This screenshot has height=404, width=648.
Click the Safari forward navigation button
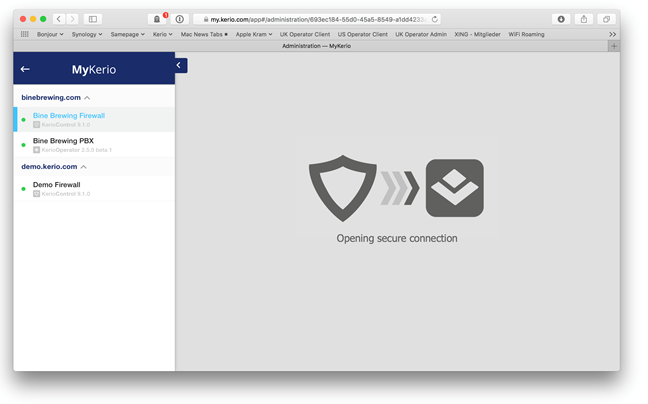click(x=72, y=19)
